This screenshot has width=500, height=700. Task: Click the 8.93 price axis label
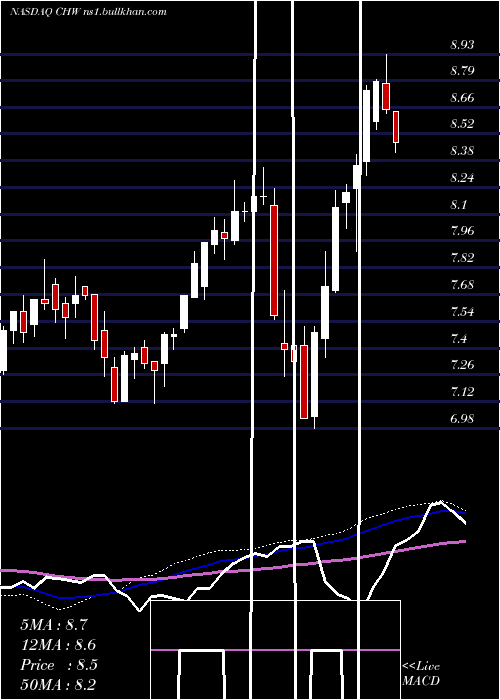click(462, 45)
